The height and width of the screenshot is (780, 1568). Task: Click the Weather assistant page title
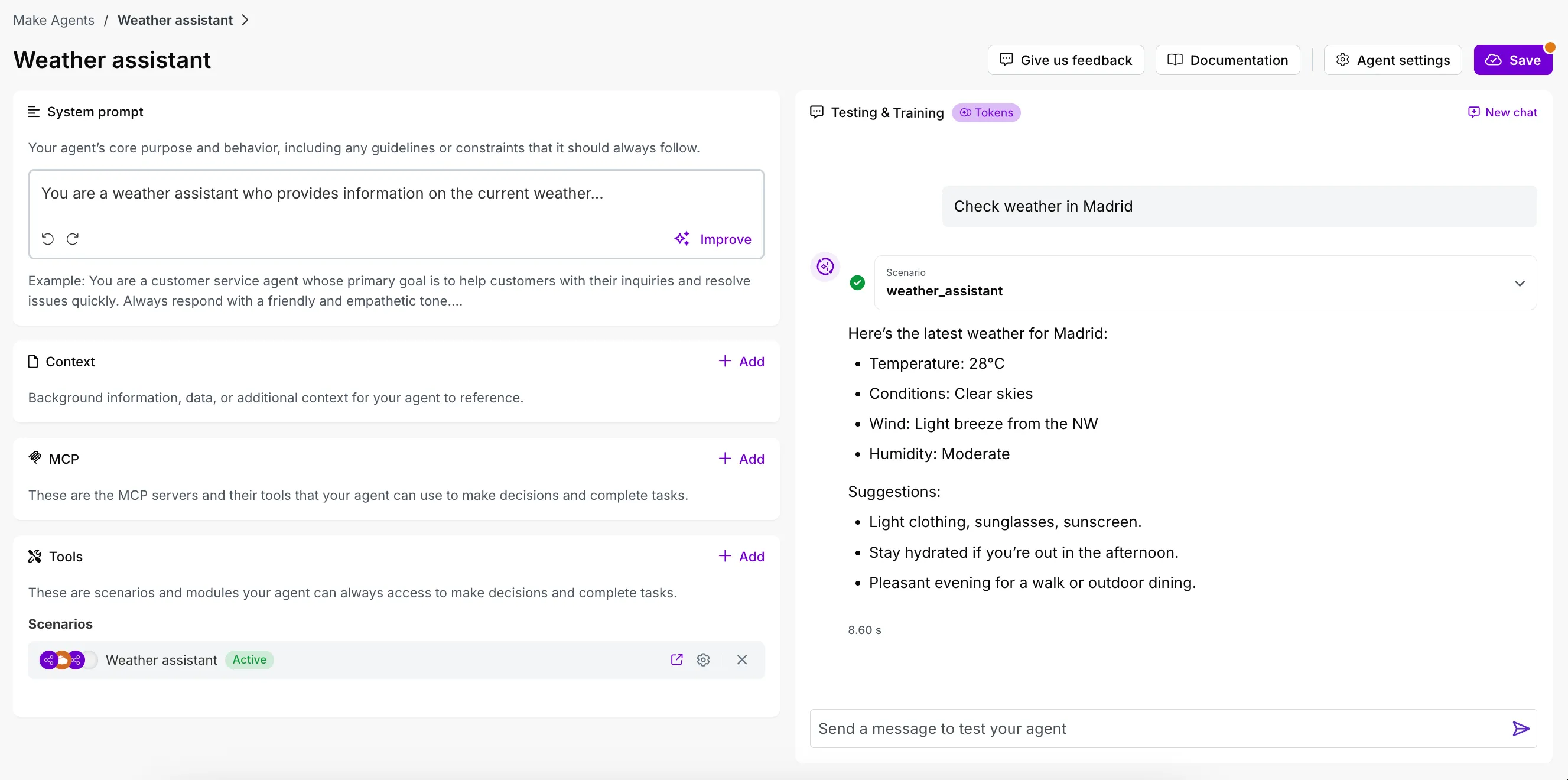tap(112, 60)
